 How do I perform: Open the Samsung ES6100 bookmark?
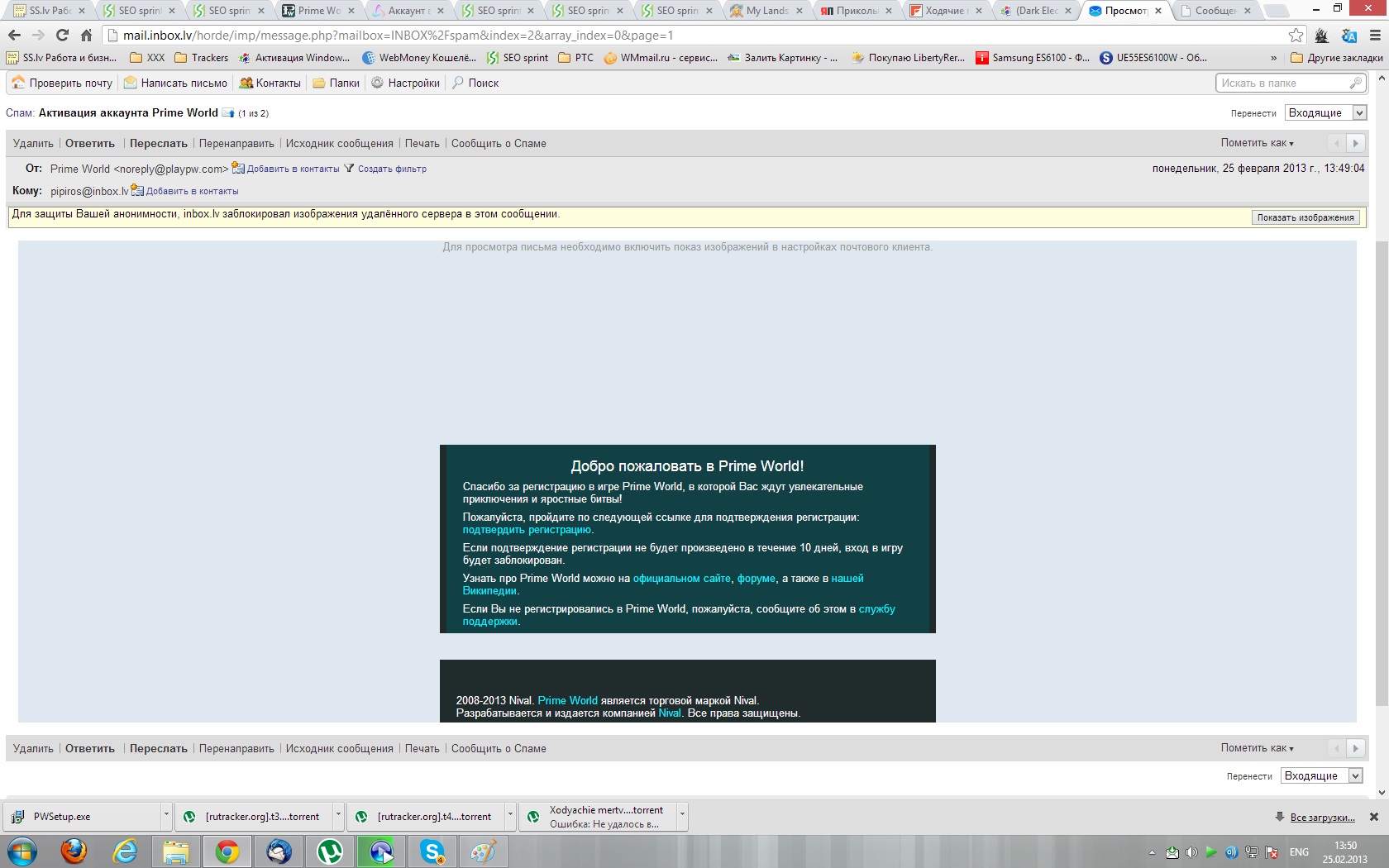click(x=1033, y=58)
